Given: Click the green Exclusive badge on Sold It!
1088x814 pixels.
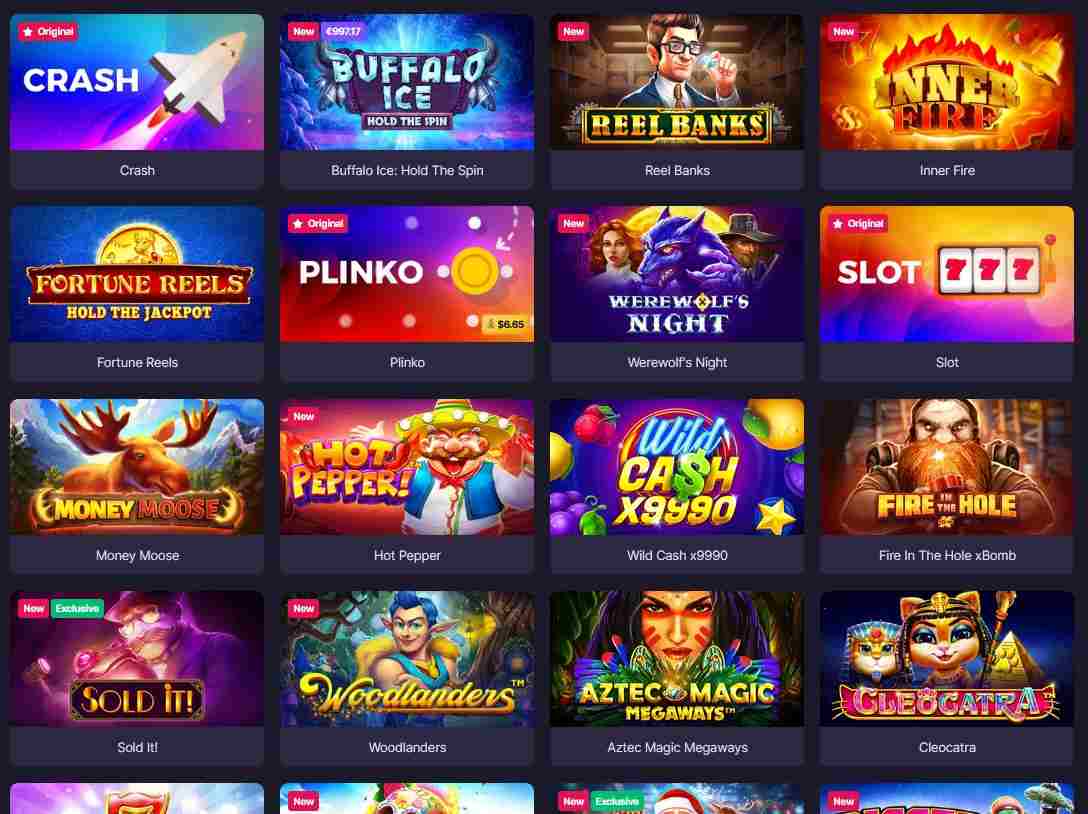Looking at the screenshot, I should tap(77, 609).
